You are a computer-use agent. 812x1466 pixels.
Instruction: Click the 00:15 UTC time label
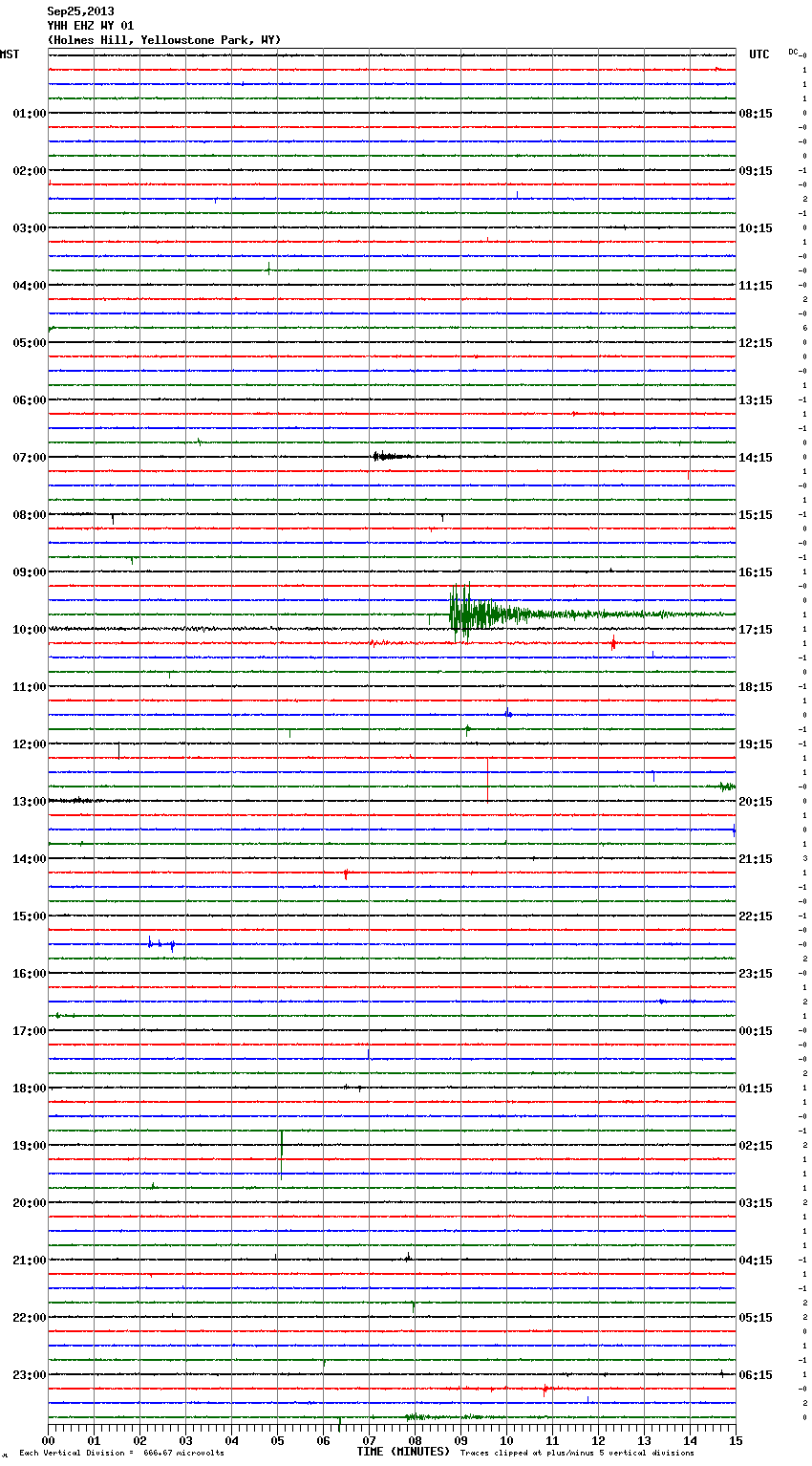756,1031
